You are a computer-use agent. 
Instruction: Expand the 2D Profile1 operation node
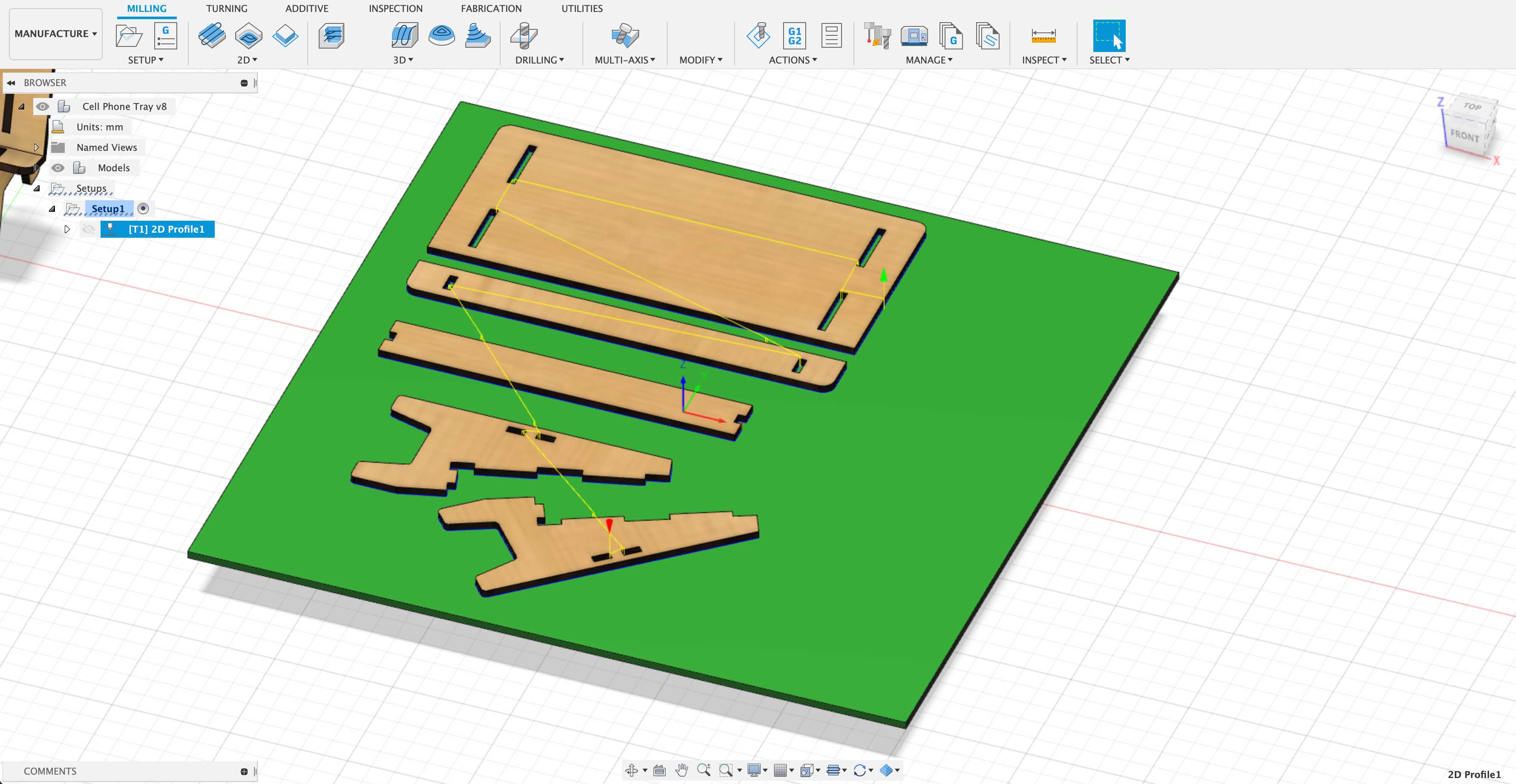click(67, 229)
